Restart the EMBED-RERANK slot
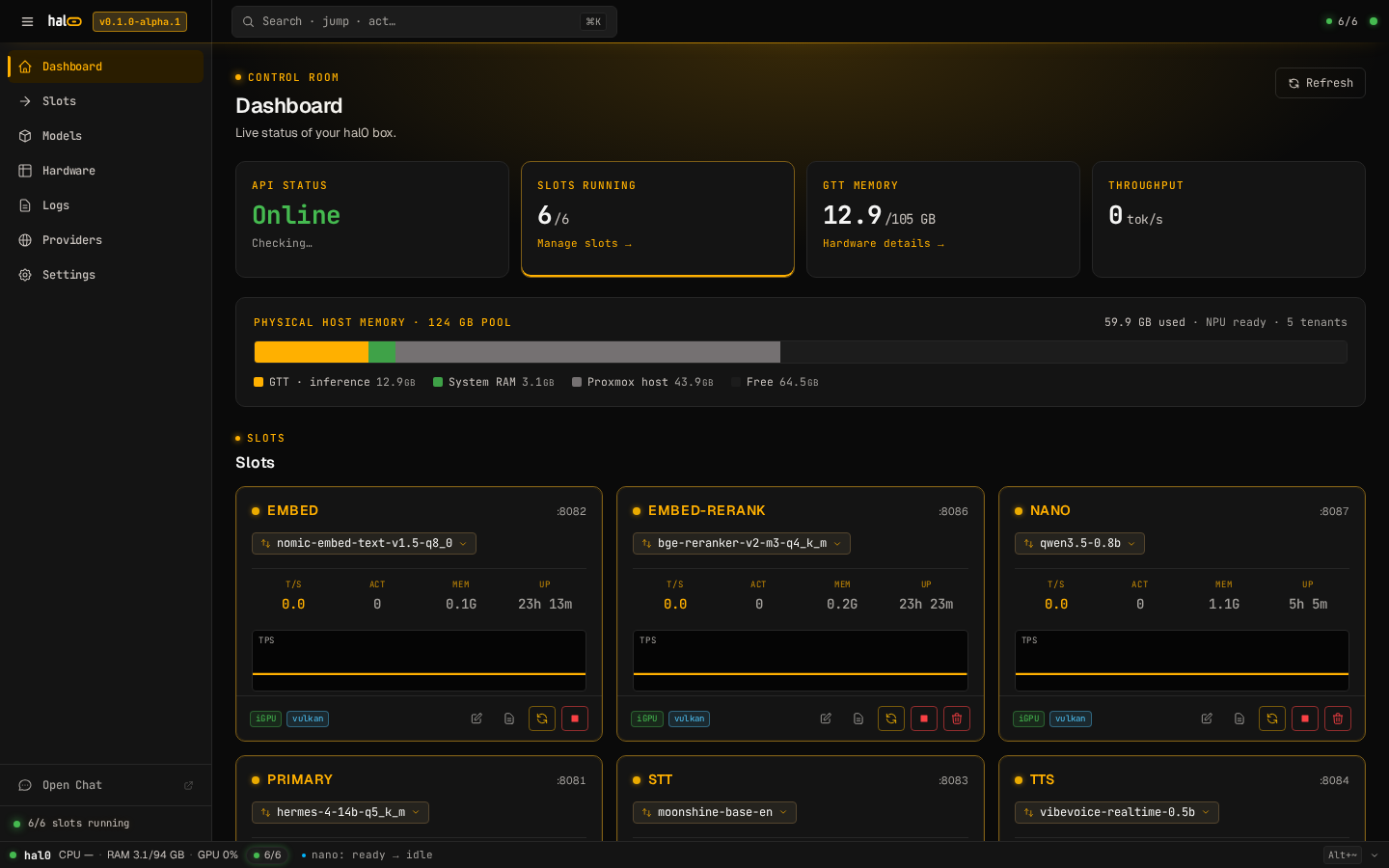1389x868 pixels. click(891, 719)
